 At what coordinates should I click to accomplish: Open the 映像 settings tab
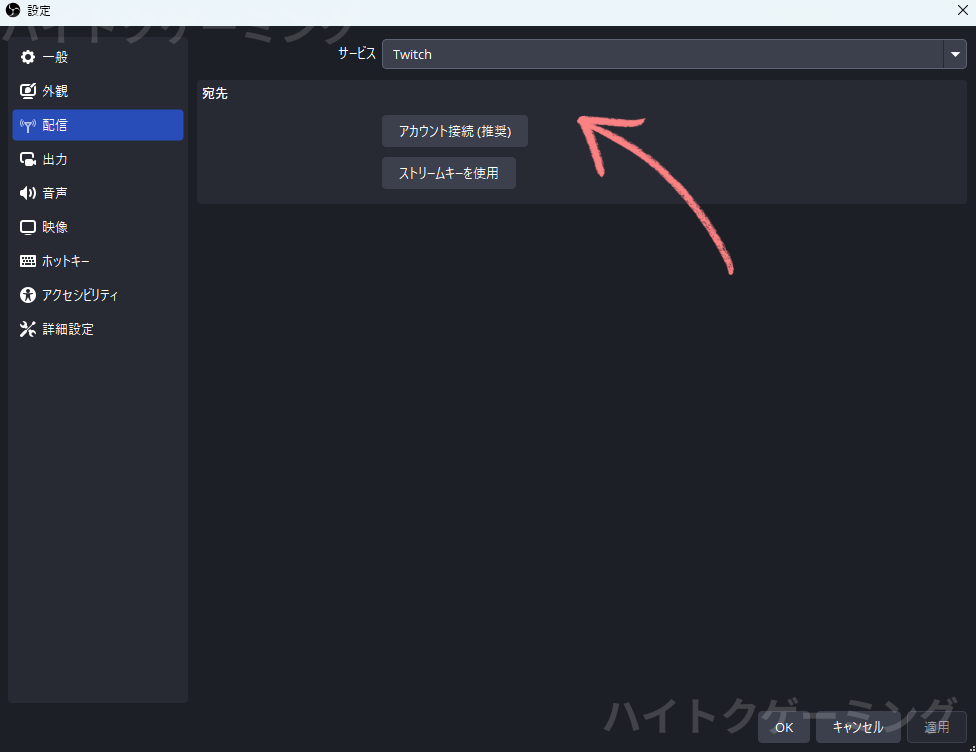pyautogui.click(x=98, y=227)
